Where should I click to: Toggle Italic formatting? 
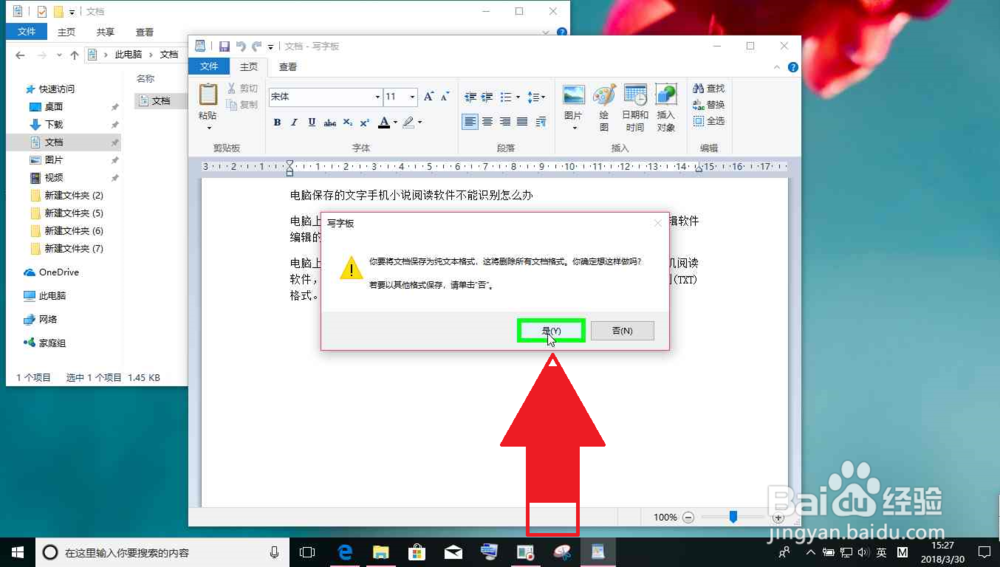click(x=294, y=122)
